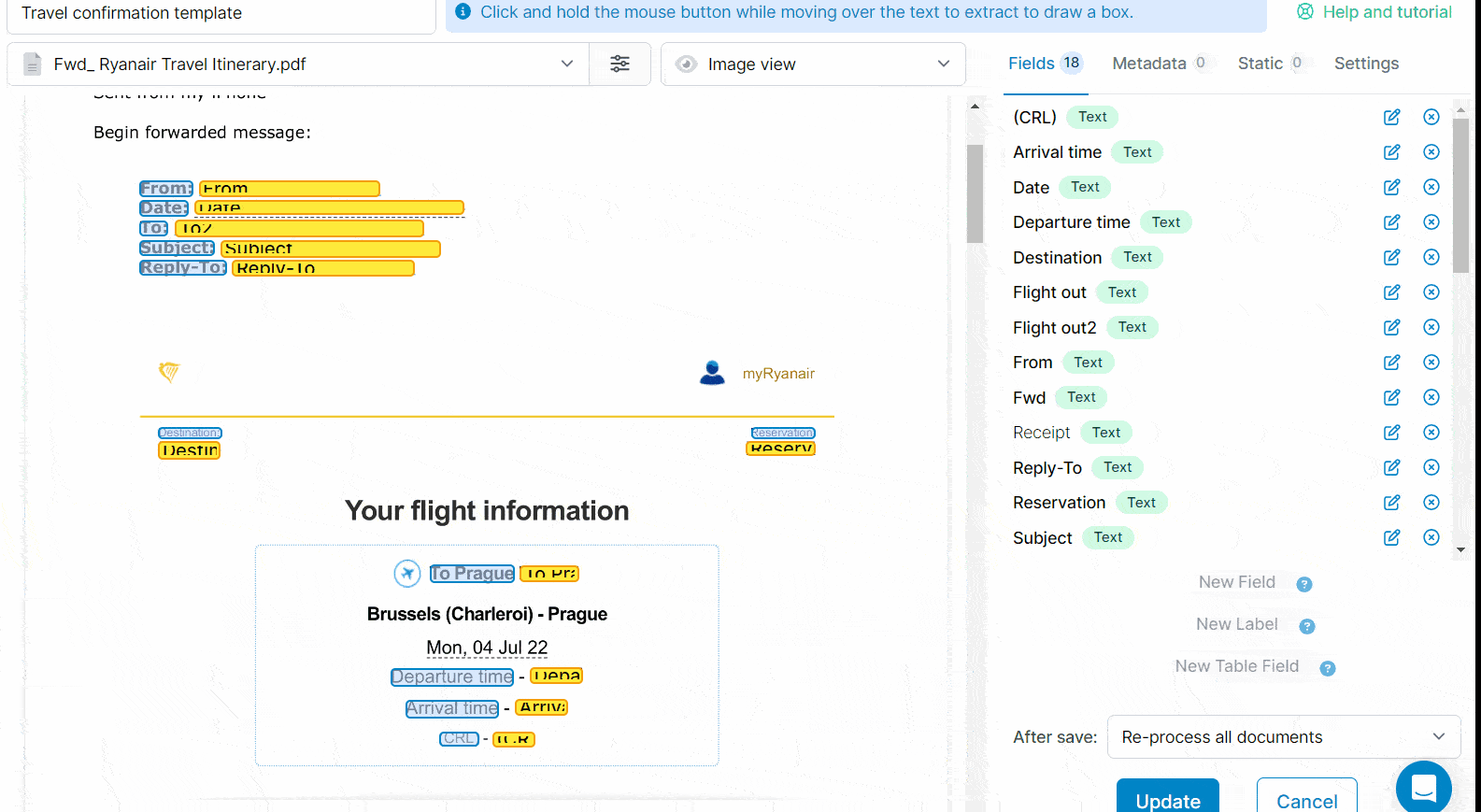Select the From label box in document

(x=166, y=189)
